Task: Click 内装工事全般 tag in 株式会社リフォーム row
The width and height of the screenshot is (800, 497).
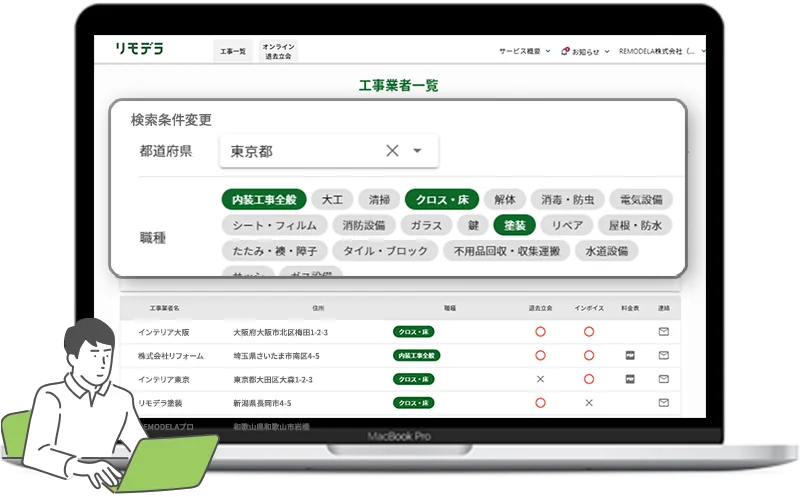Action: (x=416, y=355)
